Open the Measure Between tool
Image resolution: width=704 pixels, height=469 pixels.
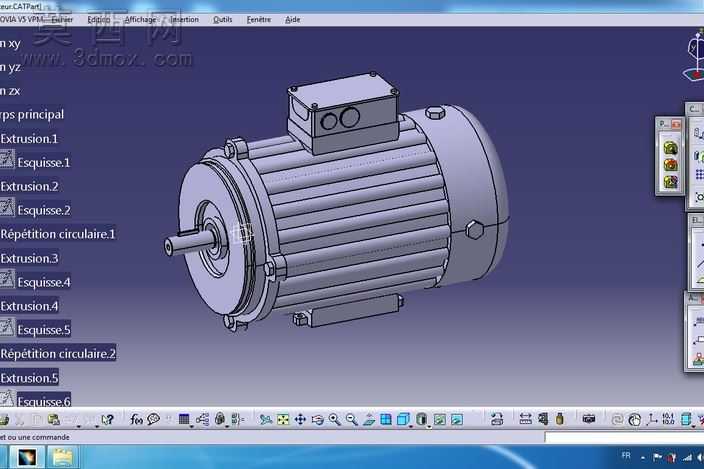click(525, 420)
